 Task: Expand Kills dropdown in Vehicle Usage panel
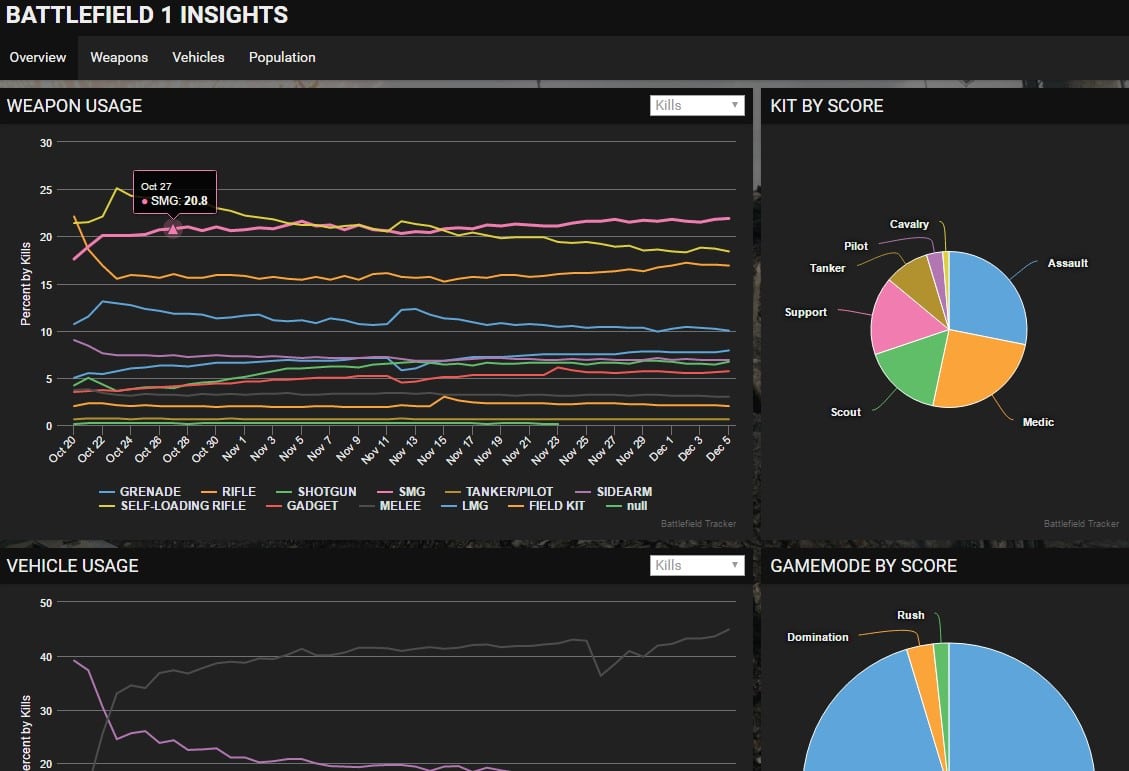(696, 565)
